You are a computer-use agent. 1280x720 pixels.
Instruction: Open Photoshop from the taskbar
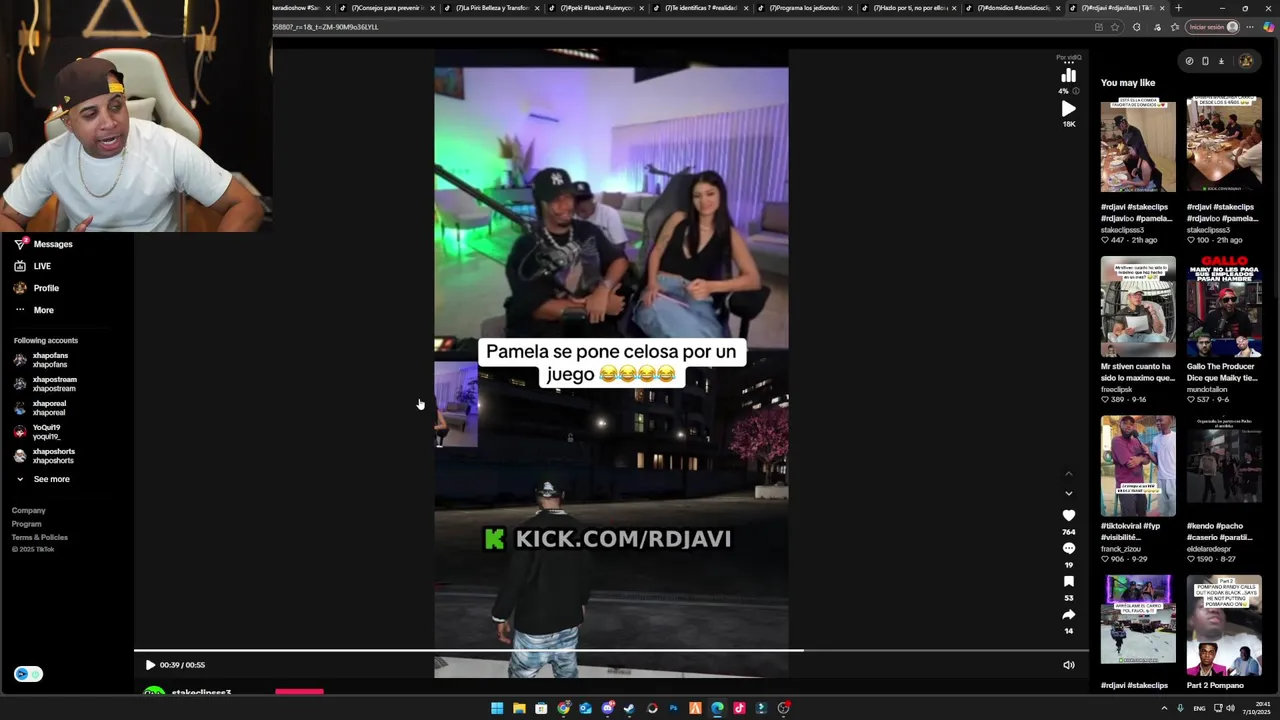tap(673, 708)
